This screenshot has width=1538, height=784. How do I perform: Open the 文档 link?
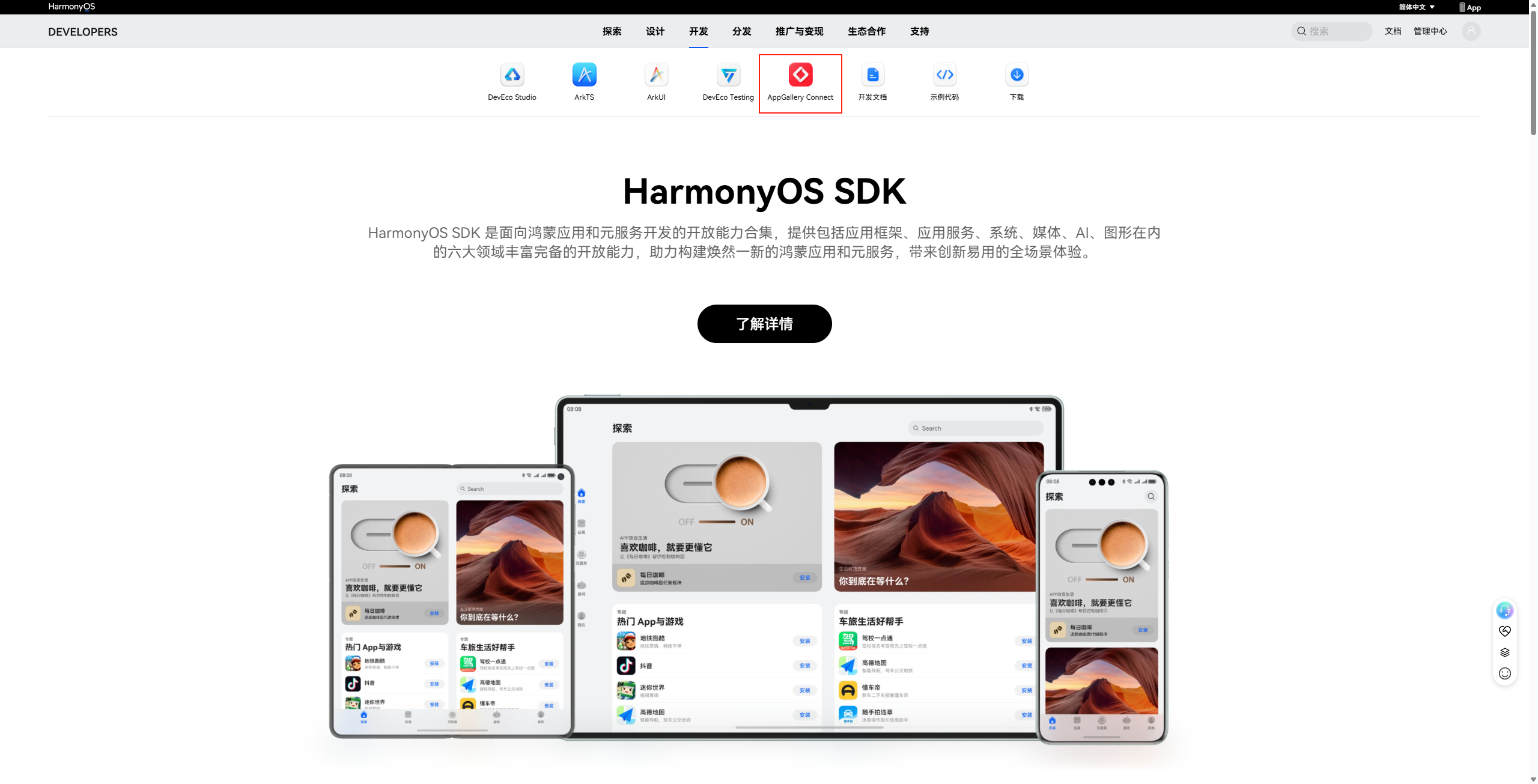coord(1393,31)
